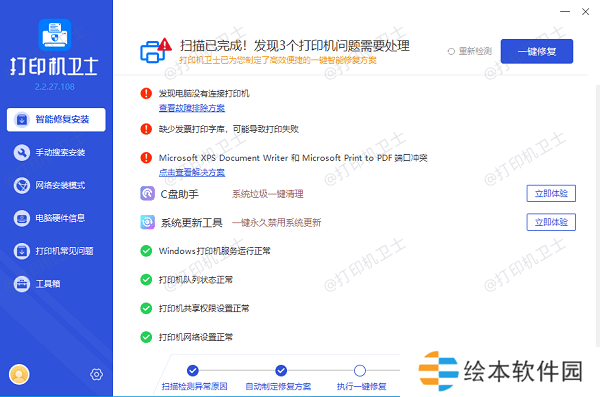
Task: Click the 扫描检测异常原因 step marker
Action: click(193, 370)
